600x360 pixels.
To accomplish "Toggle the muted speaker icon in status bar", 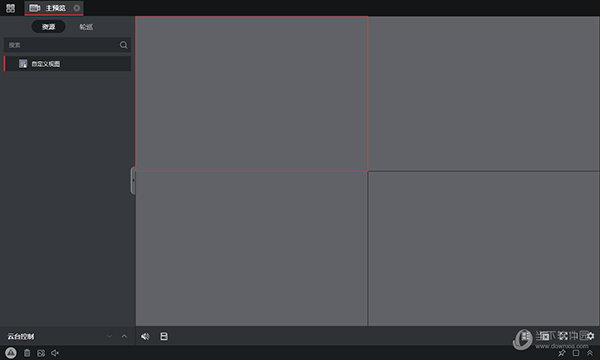I will pyautogui.click(x=55, y=353).
